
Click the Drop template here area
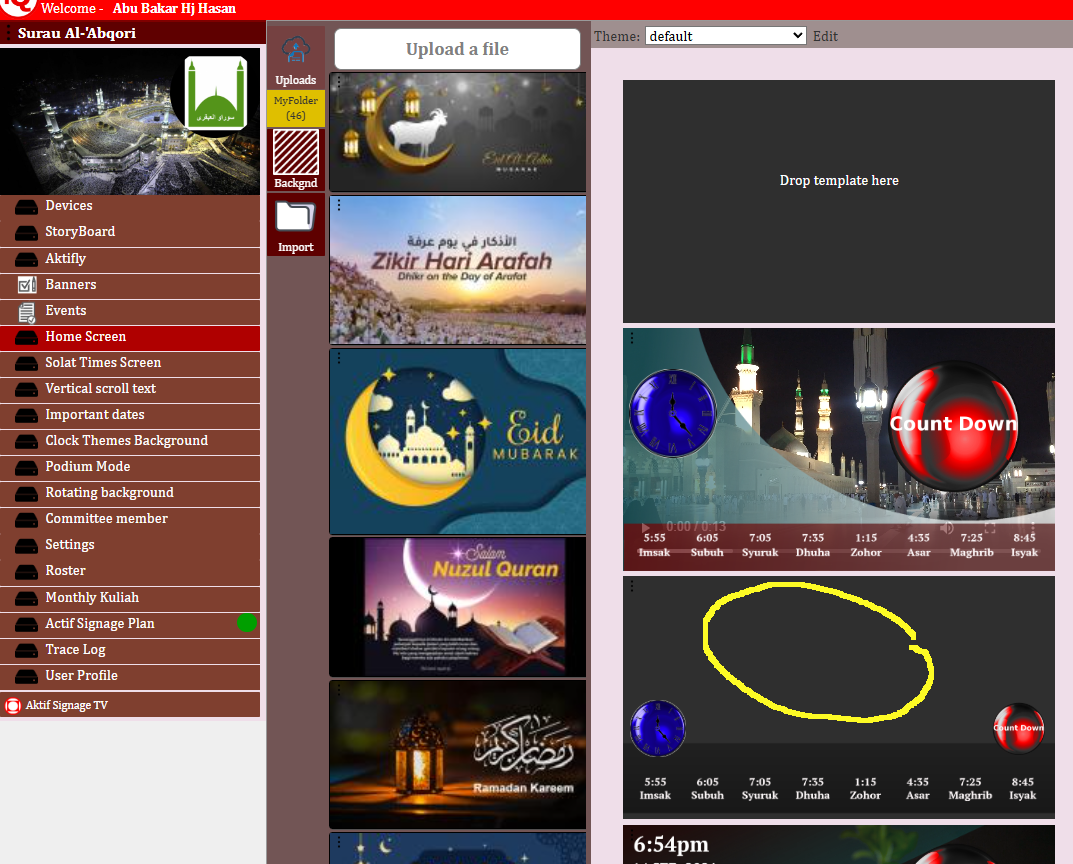(838, 201)
